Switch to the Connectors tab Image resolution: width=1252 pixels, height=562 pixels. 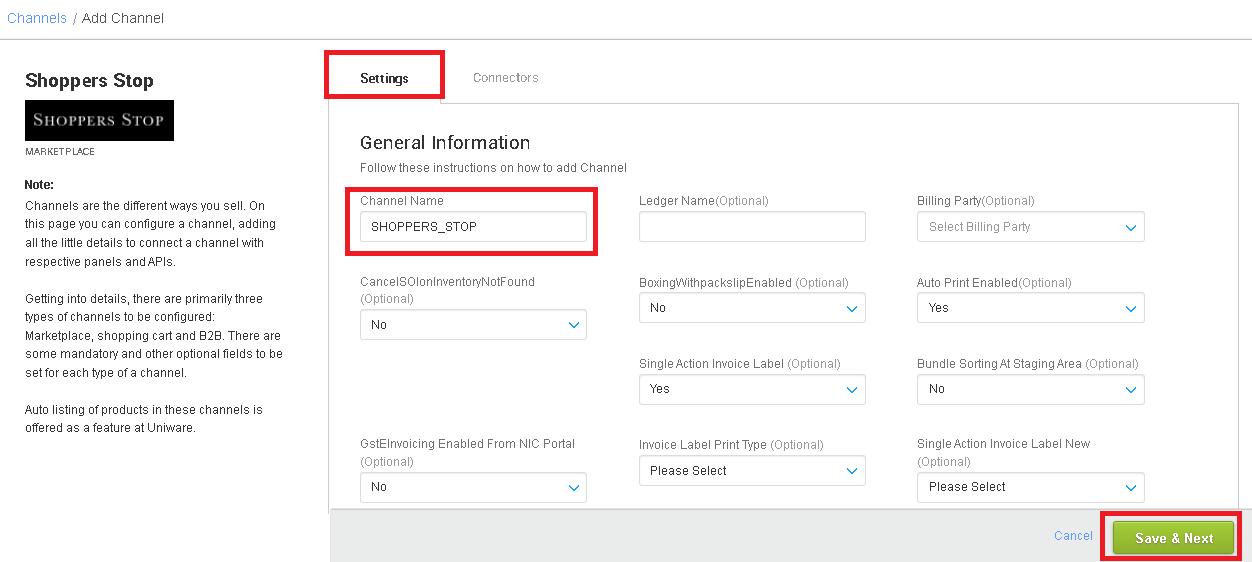point(505,78)
